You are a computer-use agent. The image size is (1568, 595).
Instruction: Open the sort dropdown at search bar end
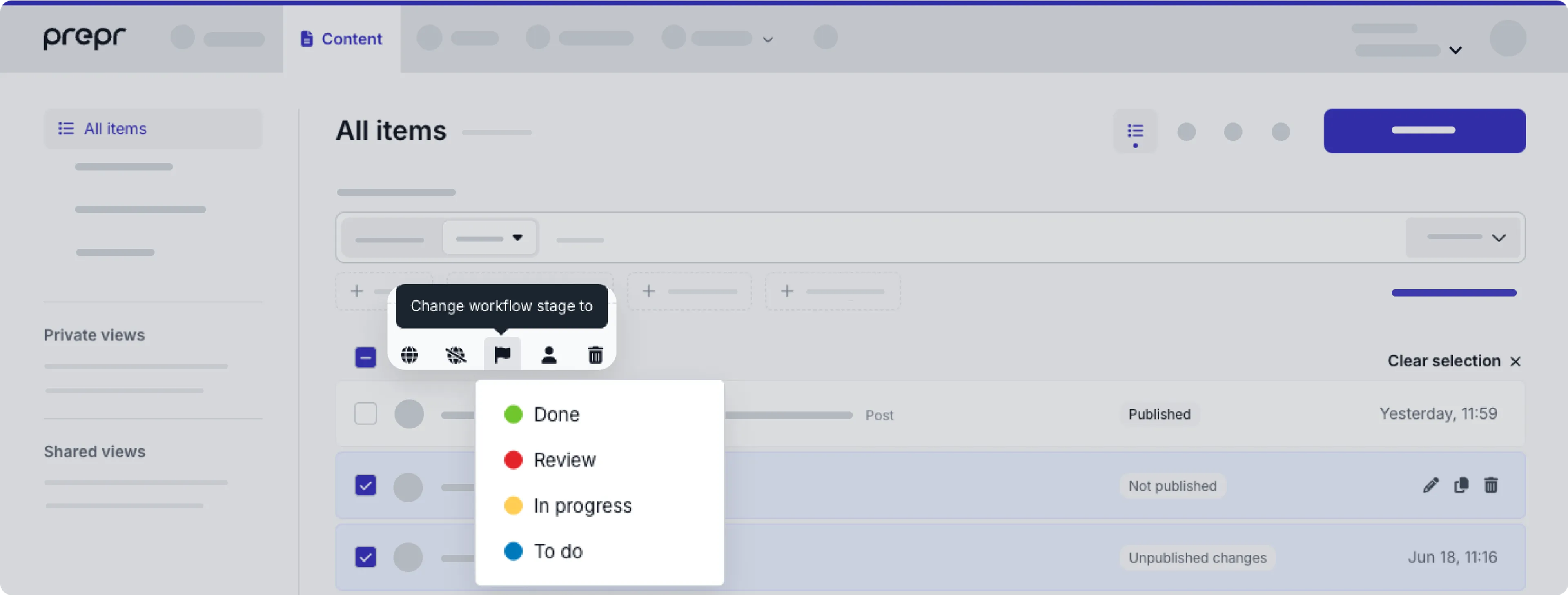pyautogui.click(x=1463, y=237)
